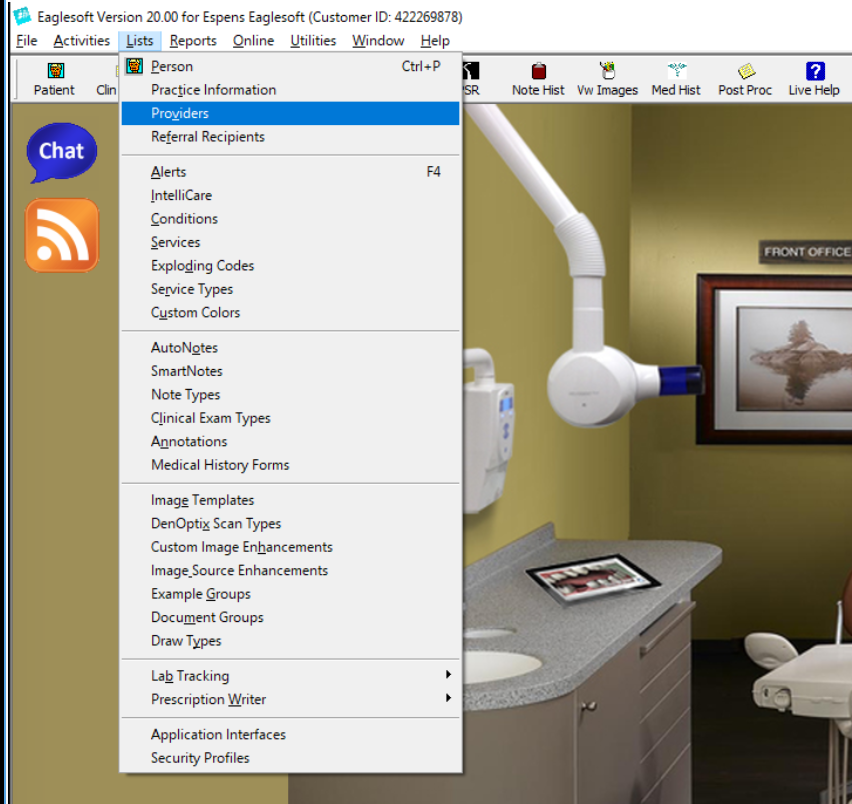Viewport: 852px width, 804px height.
Task: Close the open Lists menu
Action: (x=140, y=41)
